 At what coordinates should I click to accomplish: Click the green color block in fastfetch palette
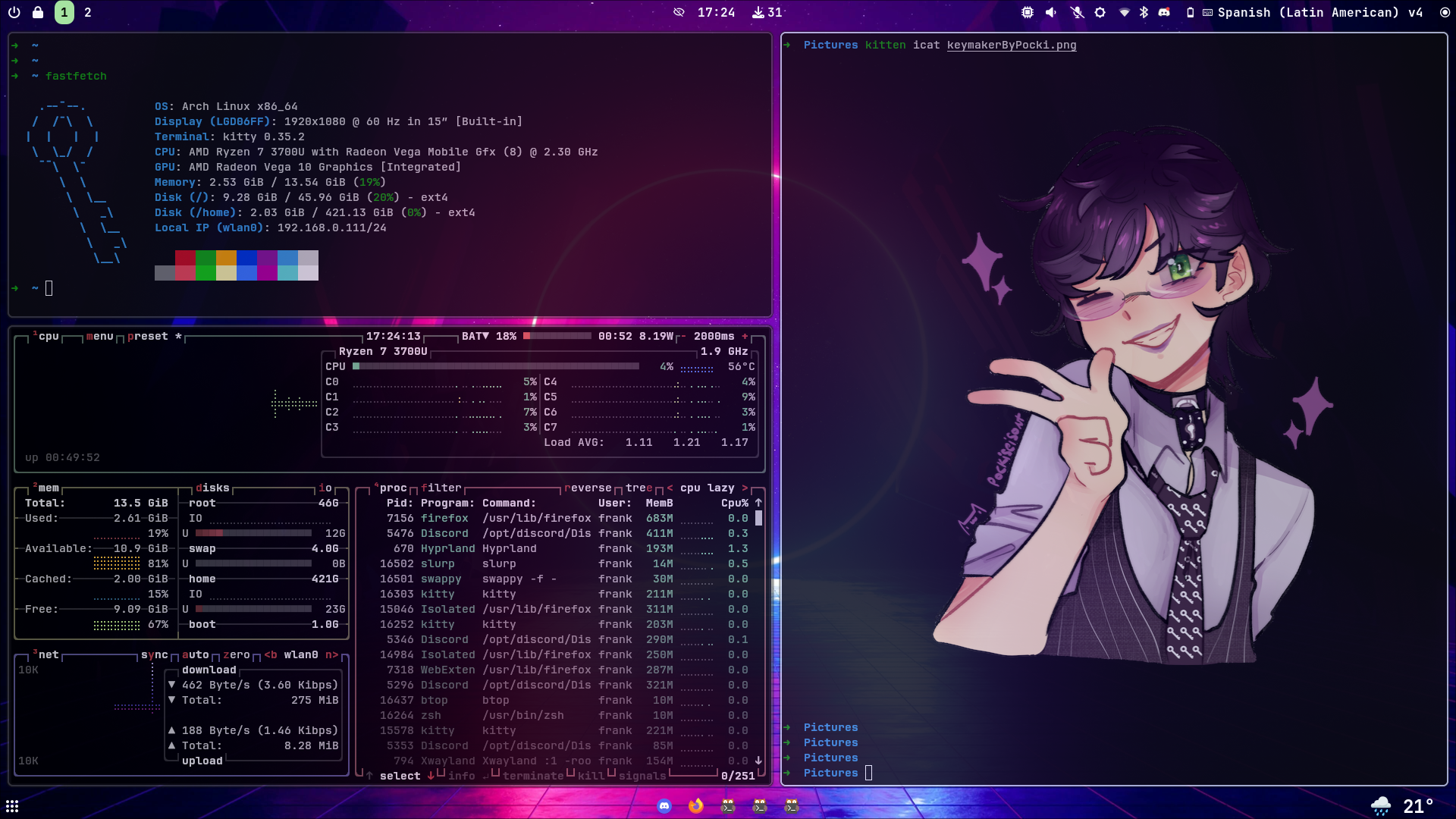coord(206,258)
